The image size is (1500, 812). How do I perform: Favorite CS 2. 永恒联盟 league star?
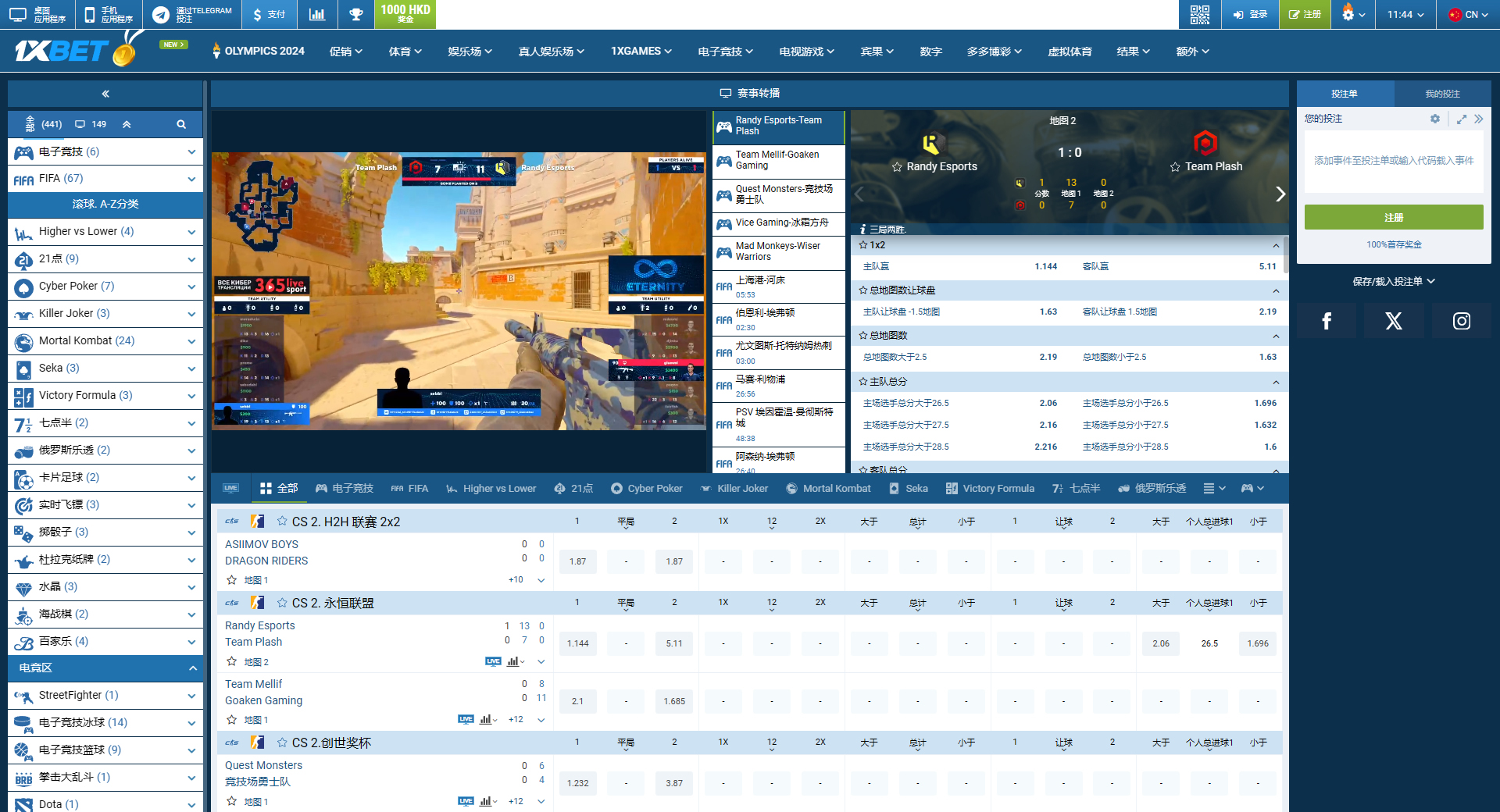click(x=282, y=603)
